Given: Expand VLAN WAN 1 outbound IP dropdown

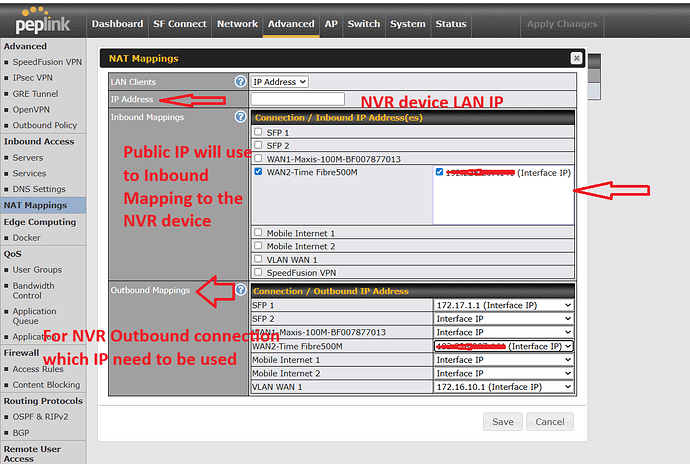Looking at the screenshot, I should (503, 386).
